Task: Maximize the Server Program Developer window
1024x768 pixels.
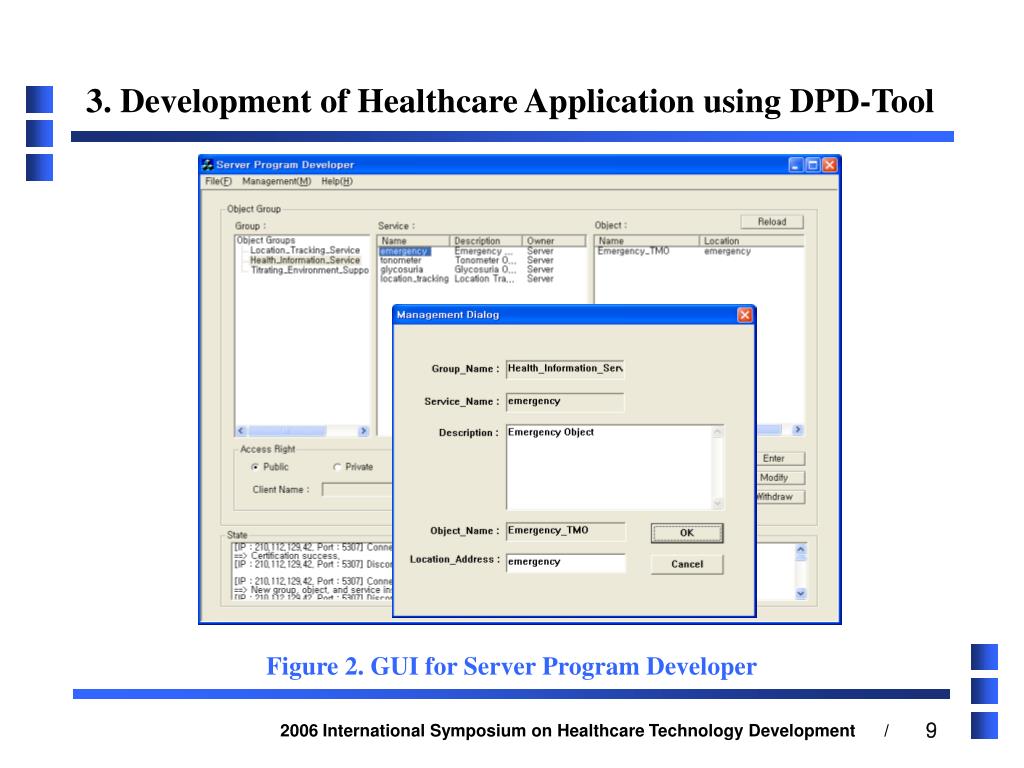Action: (812, 165)
